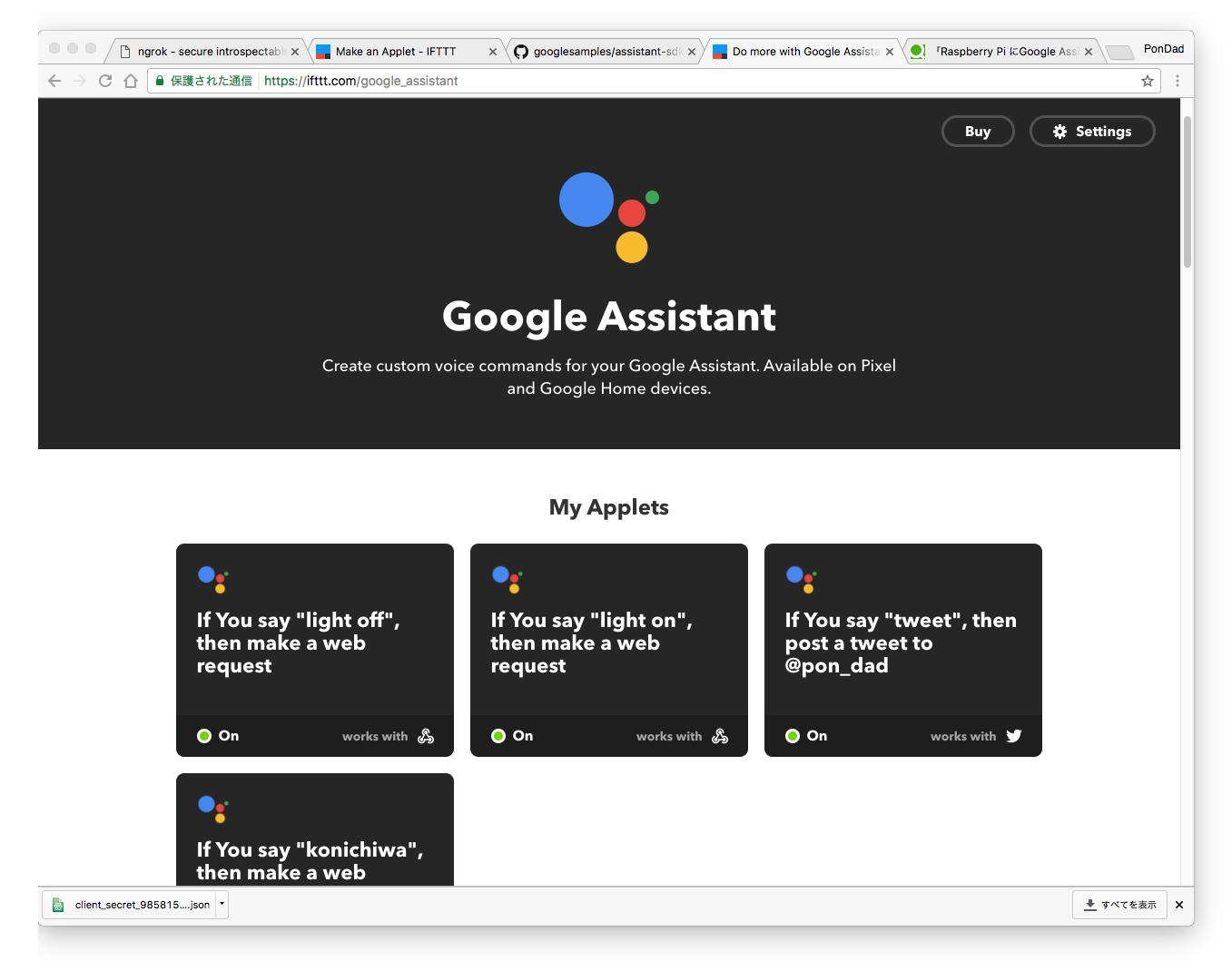Screen dimensions: 1232x971
Task: Open the dropdown next to the client_secret download
Action: click(x=220, y=904)
